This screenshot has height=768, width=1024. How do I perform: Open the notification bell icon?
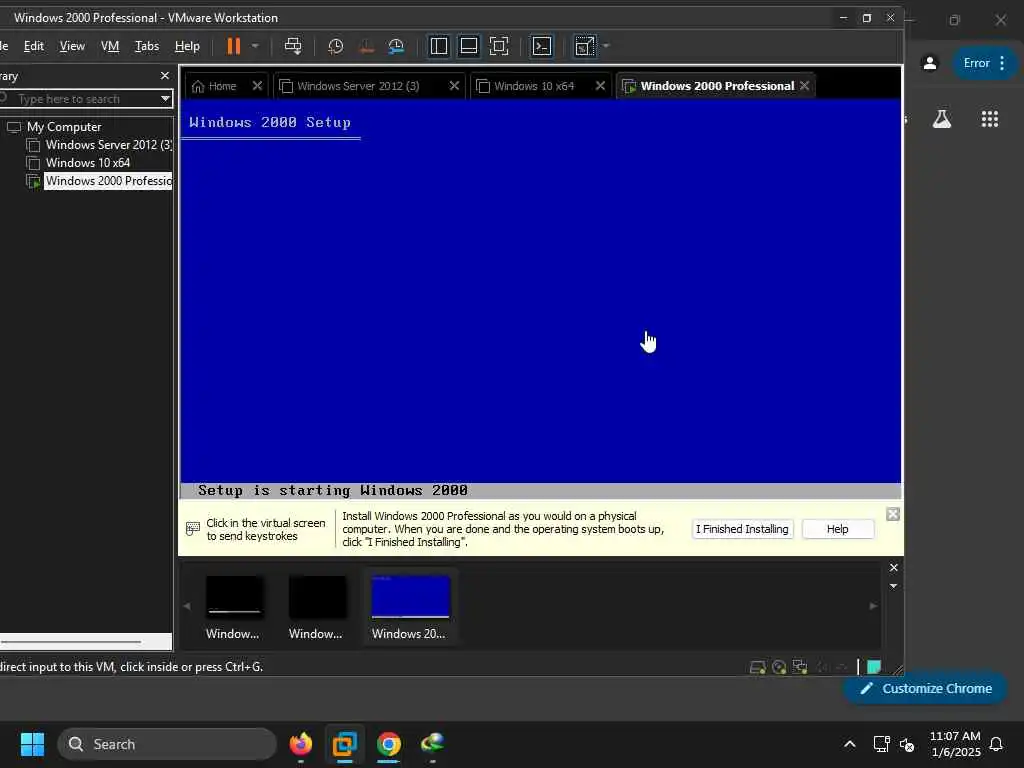tap(997, 744)
